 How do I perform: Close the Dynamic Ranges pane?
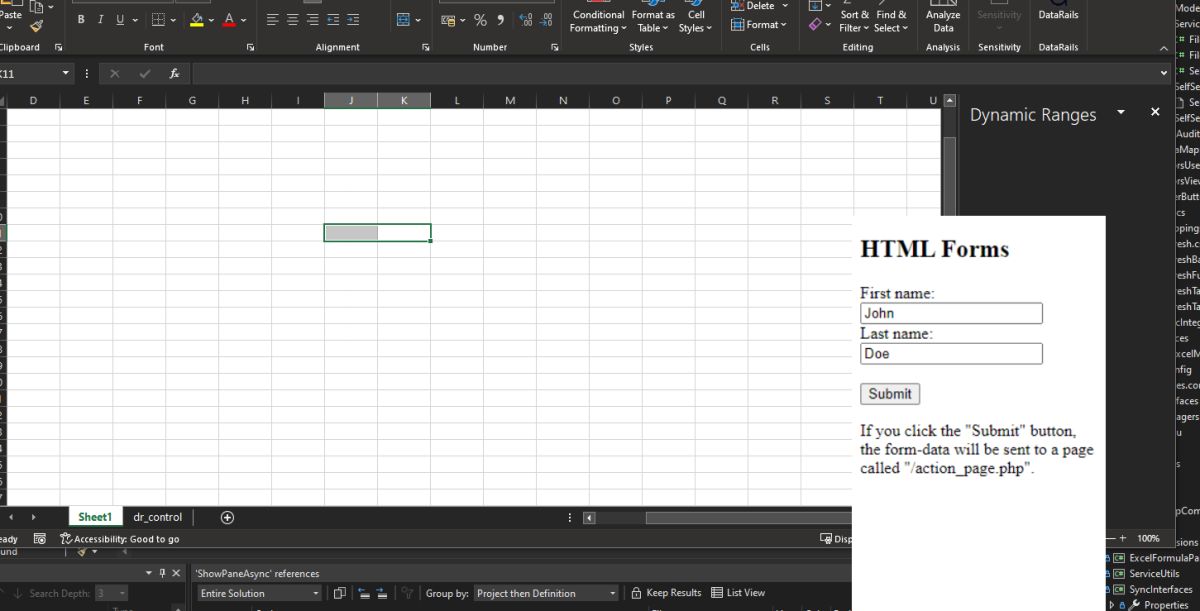[1155, 112]
